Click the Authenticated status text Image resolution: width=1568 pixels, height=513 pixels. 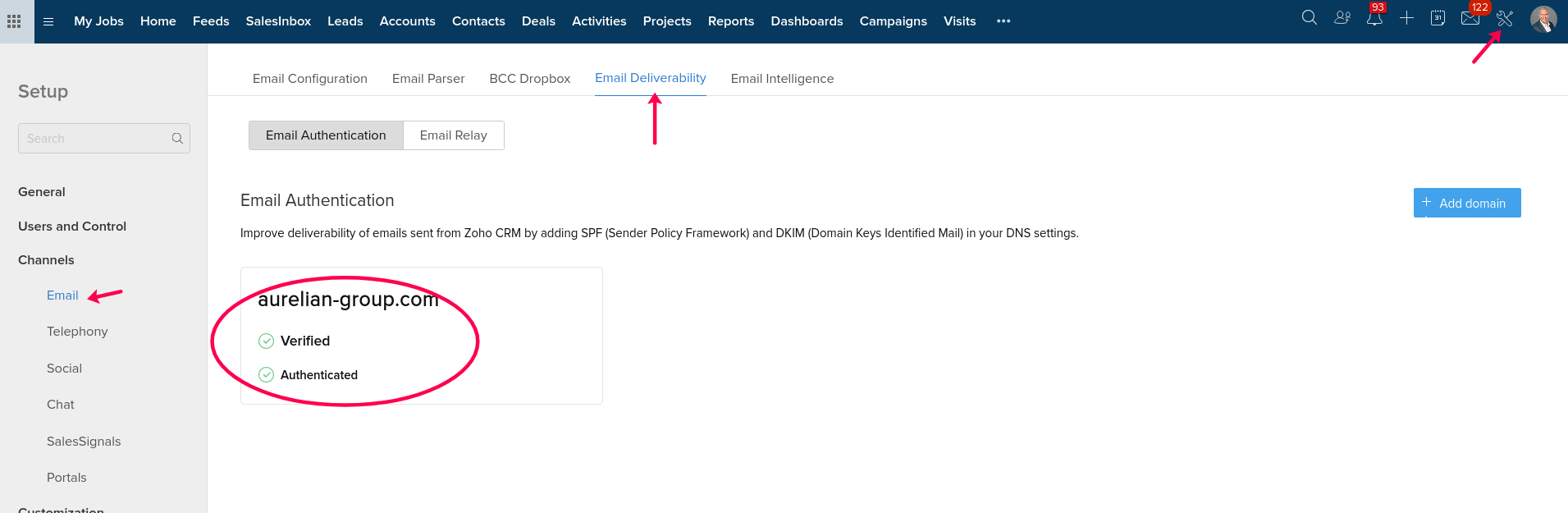pyautogui.click(x=319, y=375)
